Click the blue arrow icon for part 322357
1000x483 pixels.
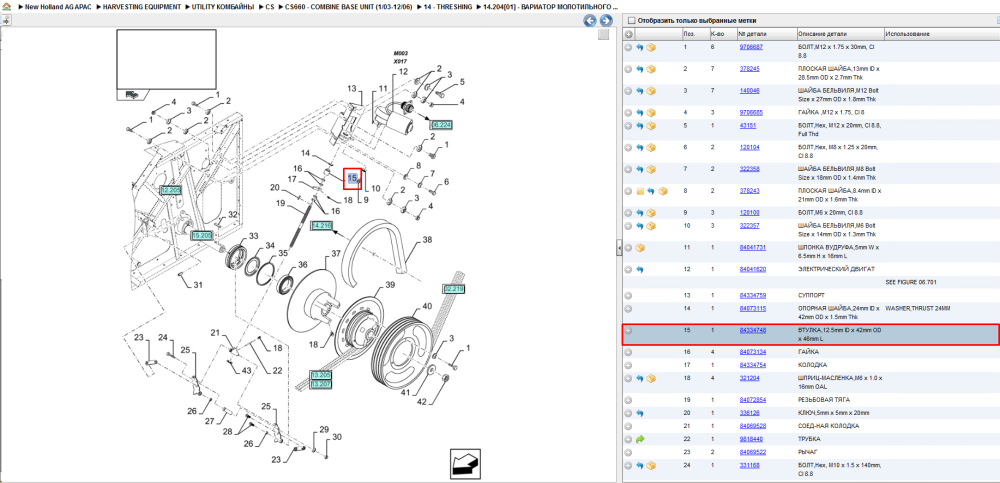pyautogui.click(x=640, y=226)
